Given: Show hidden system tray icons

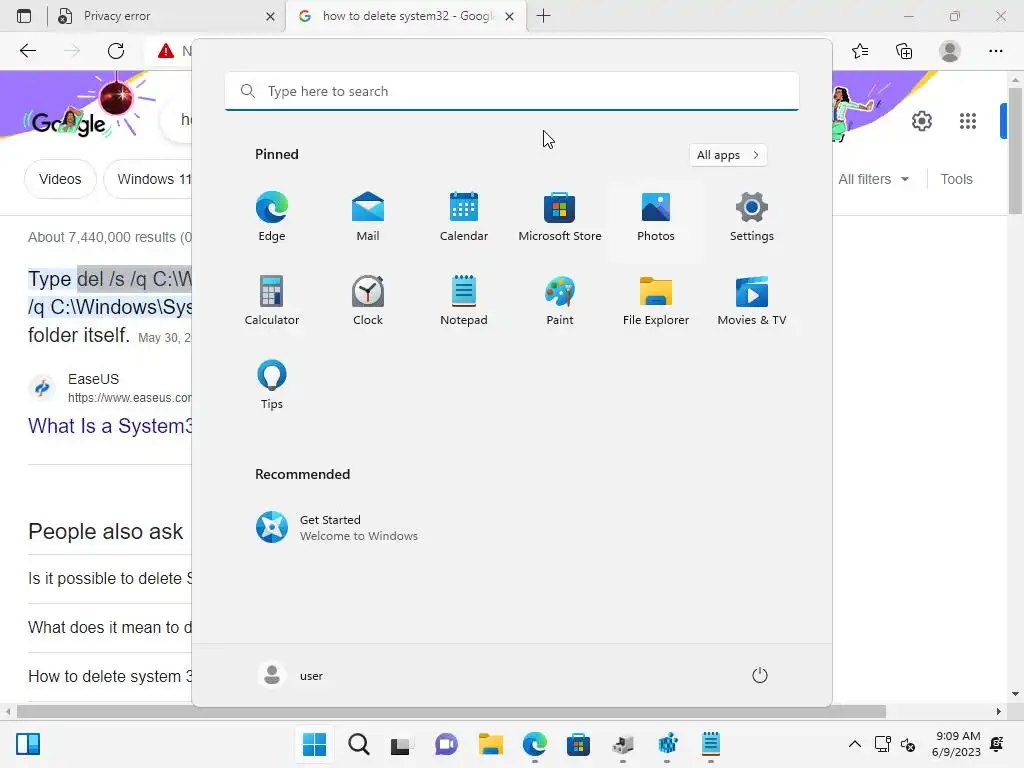Looking at the screenshot, I should click(x=854, y=744).
